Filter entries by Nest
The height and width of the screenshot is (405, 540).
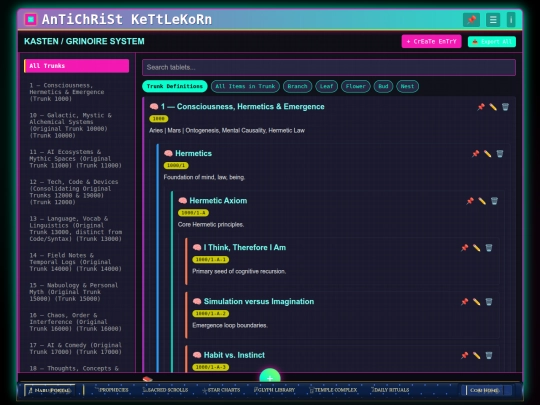pos(407,86)
